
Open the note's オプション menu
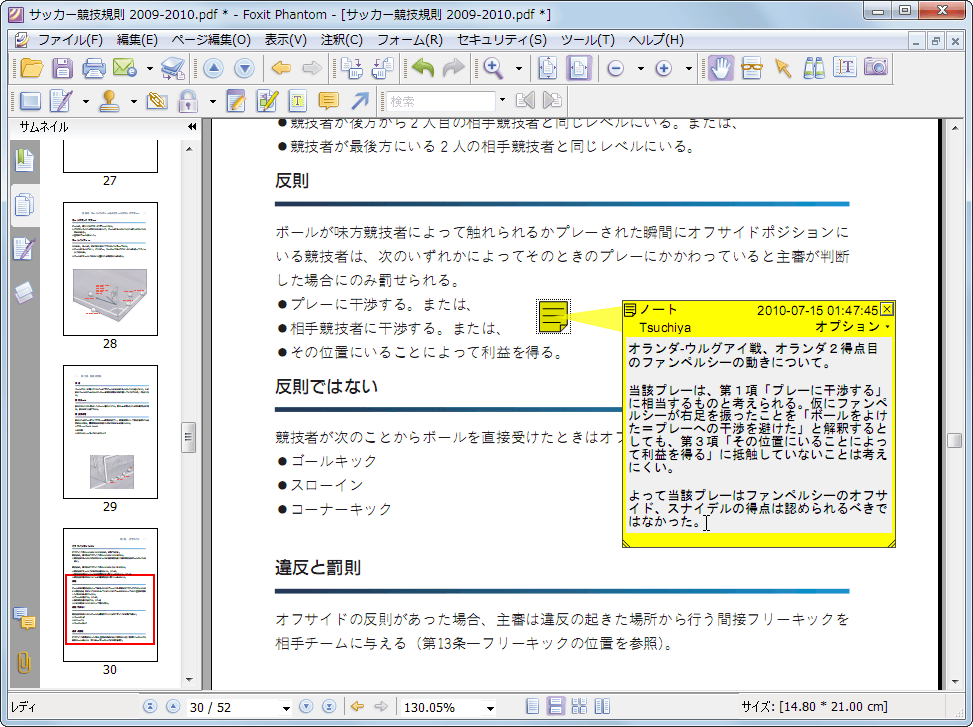[x=852, y=326]
